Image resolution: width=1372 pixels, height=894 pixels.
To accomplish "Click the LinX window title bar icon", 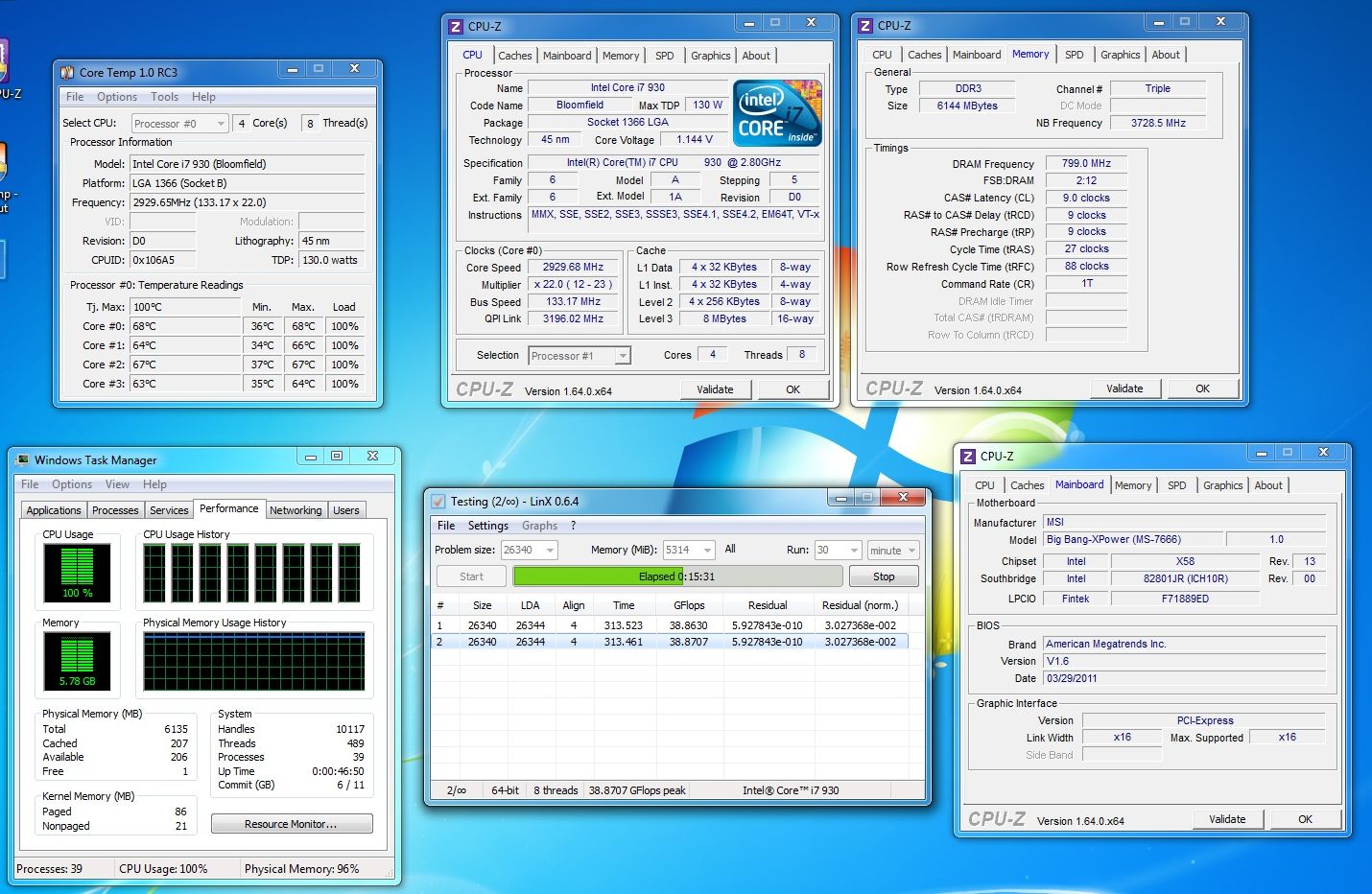I will point(438,501).
